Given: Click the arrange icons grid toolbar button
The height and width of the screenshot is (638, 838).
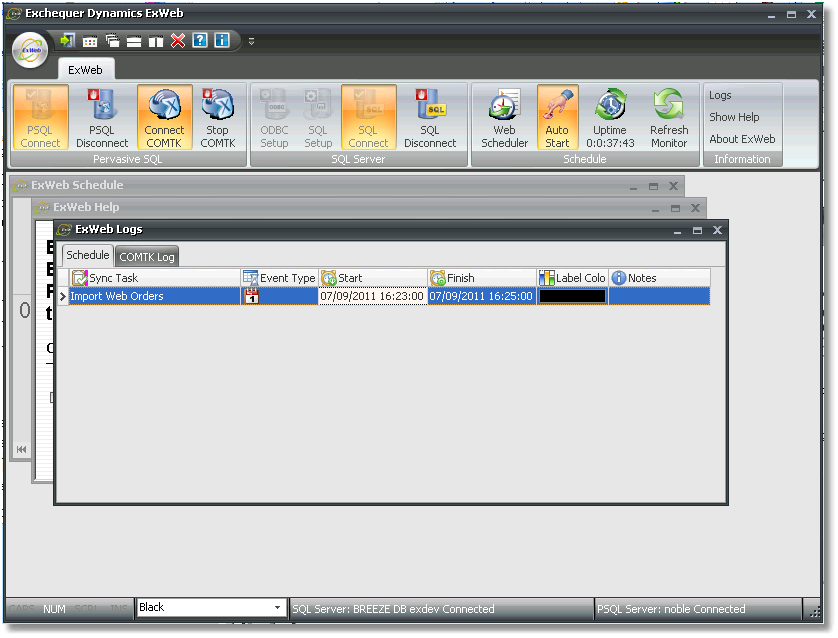Looking at the screenshot, I should tap(90, 41).
